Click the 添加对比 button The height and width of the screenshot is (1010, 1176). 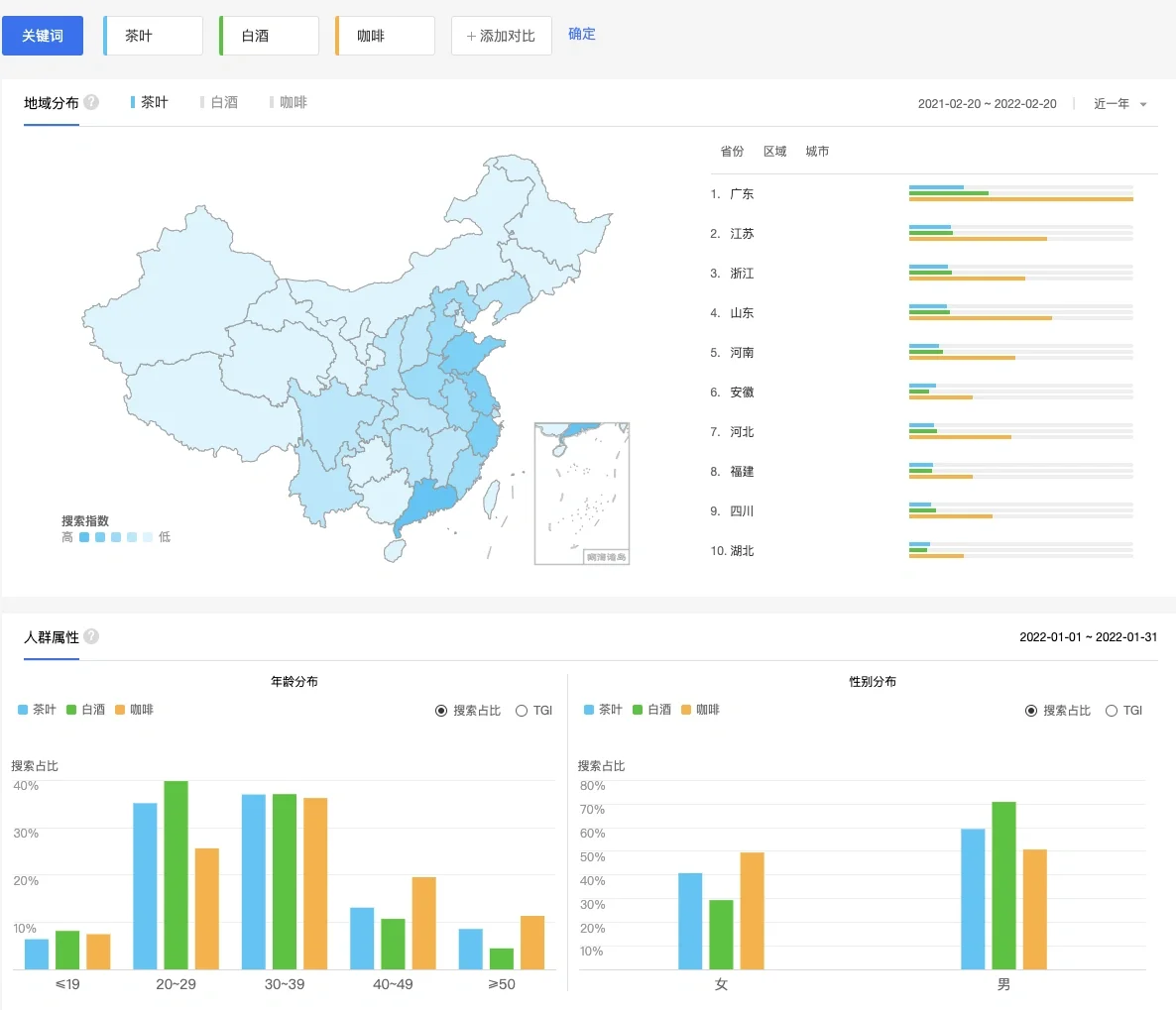click(501, 36)
